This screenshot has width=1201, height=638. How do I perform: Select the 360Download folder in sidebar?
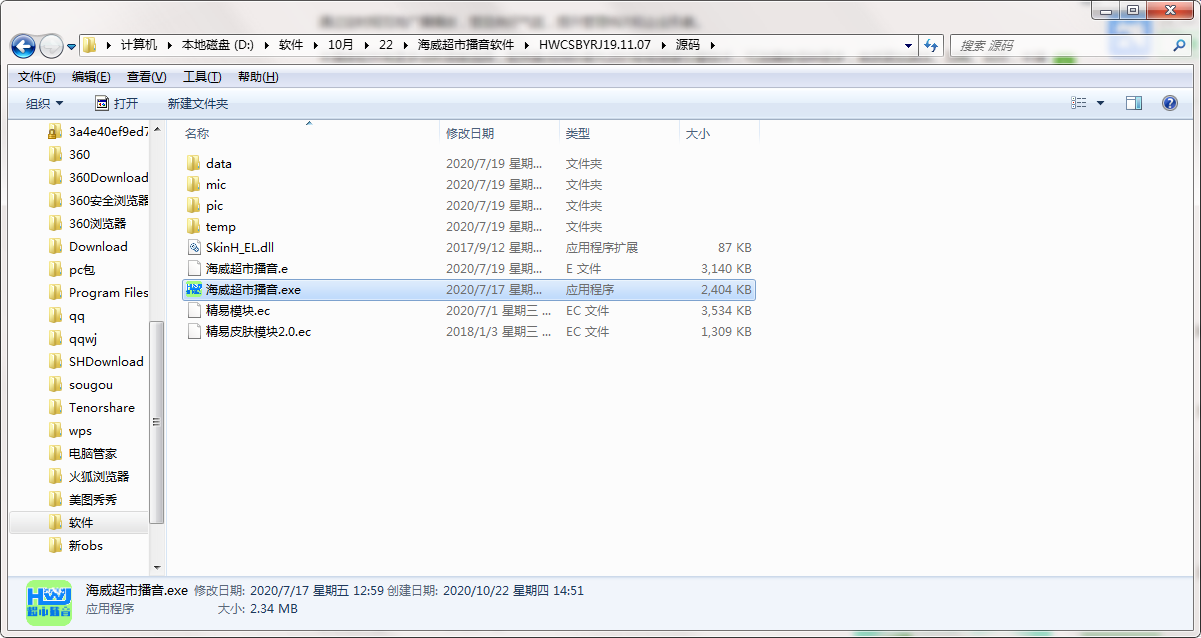pyautogui.click(x=98, y=177)
